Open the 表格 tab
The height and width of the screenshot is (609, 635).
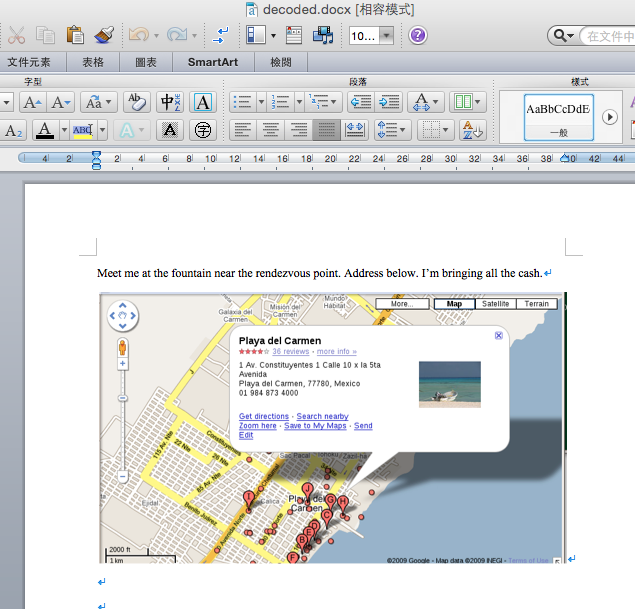[93, 62]
